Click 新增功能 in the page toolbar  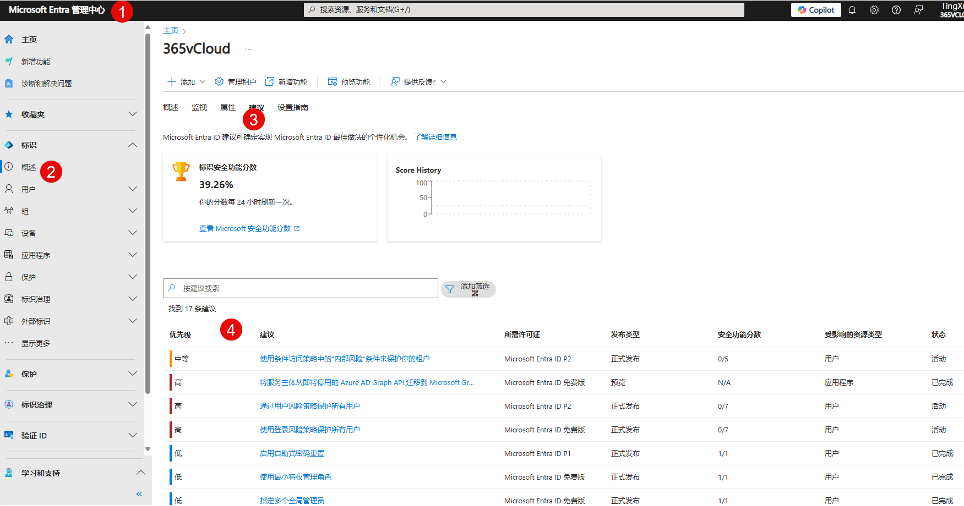pyautogui.click(x=286, y=82)
